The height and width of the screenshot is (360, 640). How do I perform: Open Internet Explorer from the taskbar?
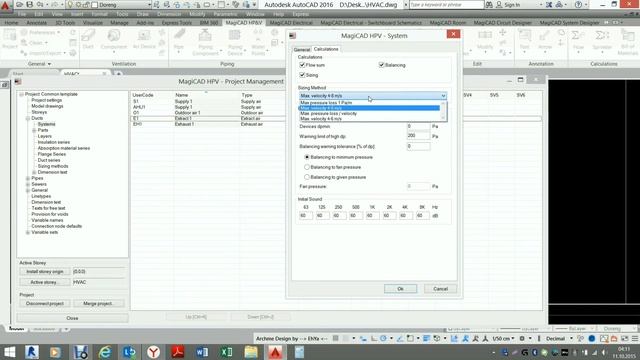(x=105, y=352)
